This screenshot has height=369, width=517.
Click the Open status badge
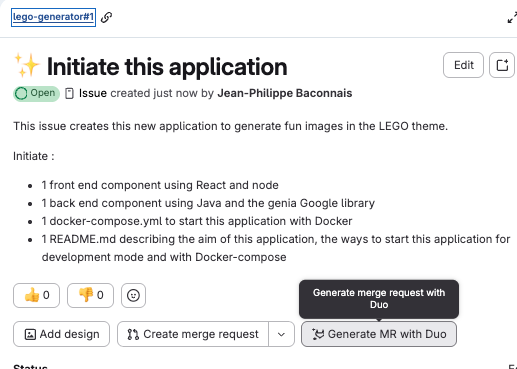pyautogui.click(x=36, y=93)
